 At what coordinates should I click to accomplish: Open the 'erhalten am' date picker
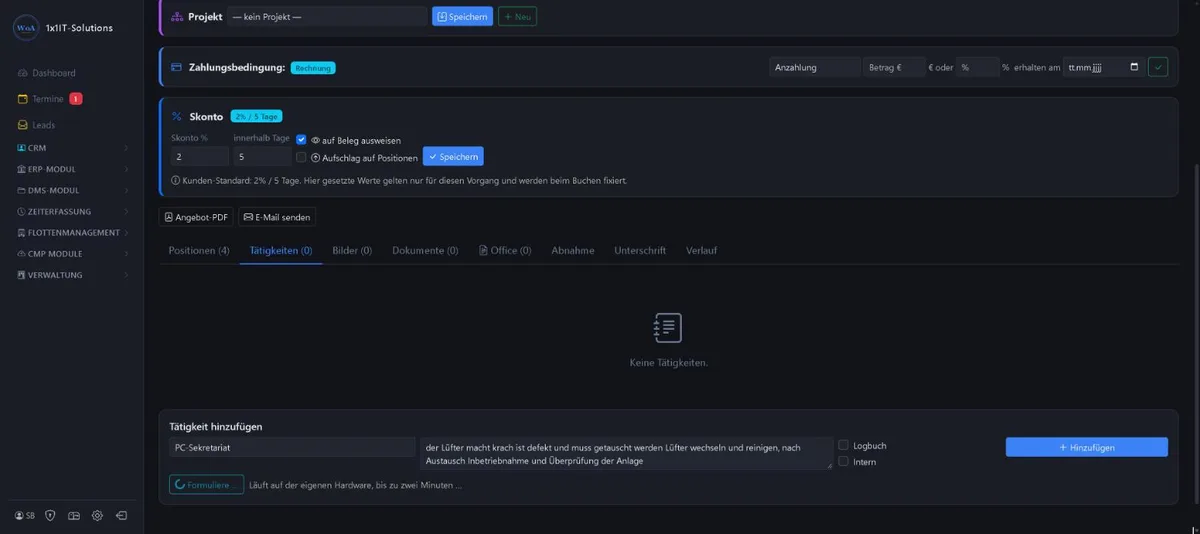pyautogui.click(x=1103, y=67)
